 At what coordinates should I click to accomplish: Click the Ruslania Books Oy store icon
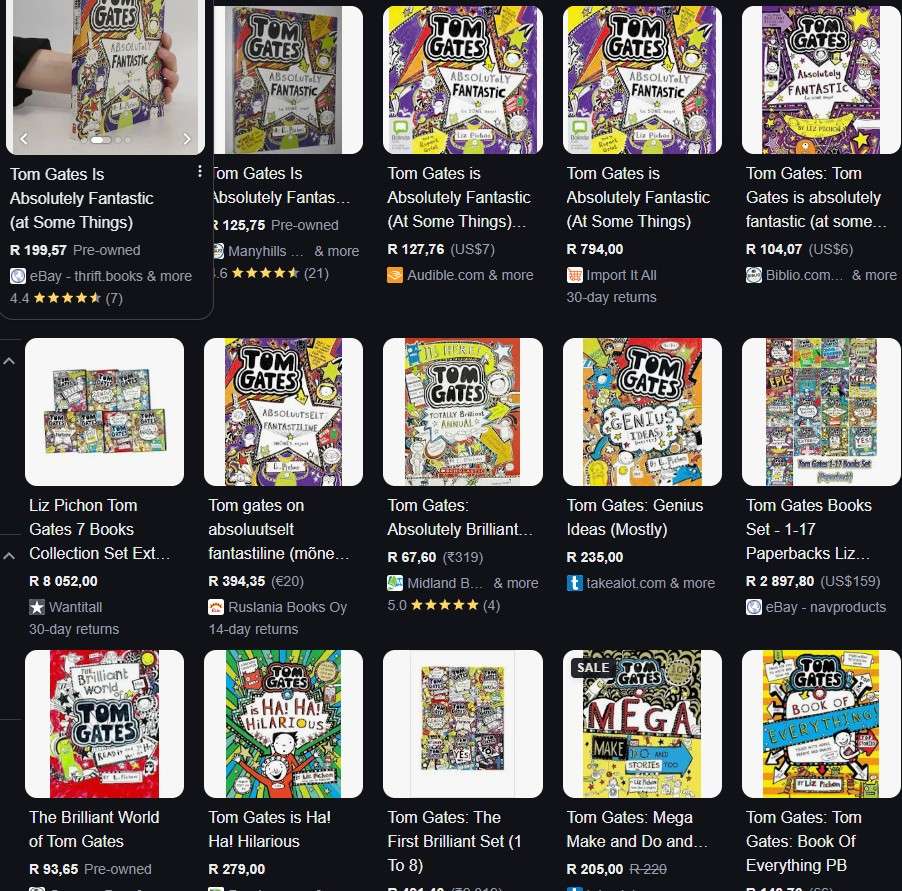[x=216, y=607]
